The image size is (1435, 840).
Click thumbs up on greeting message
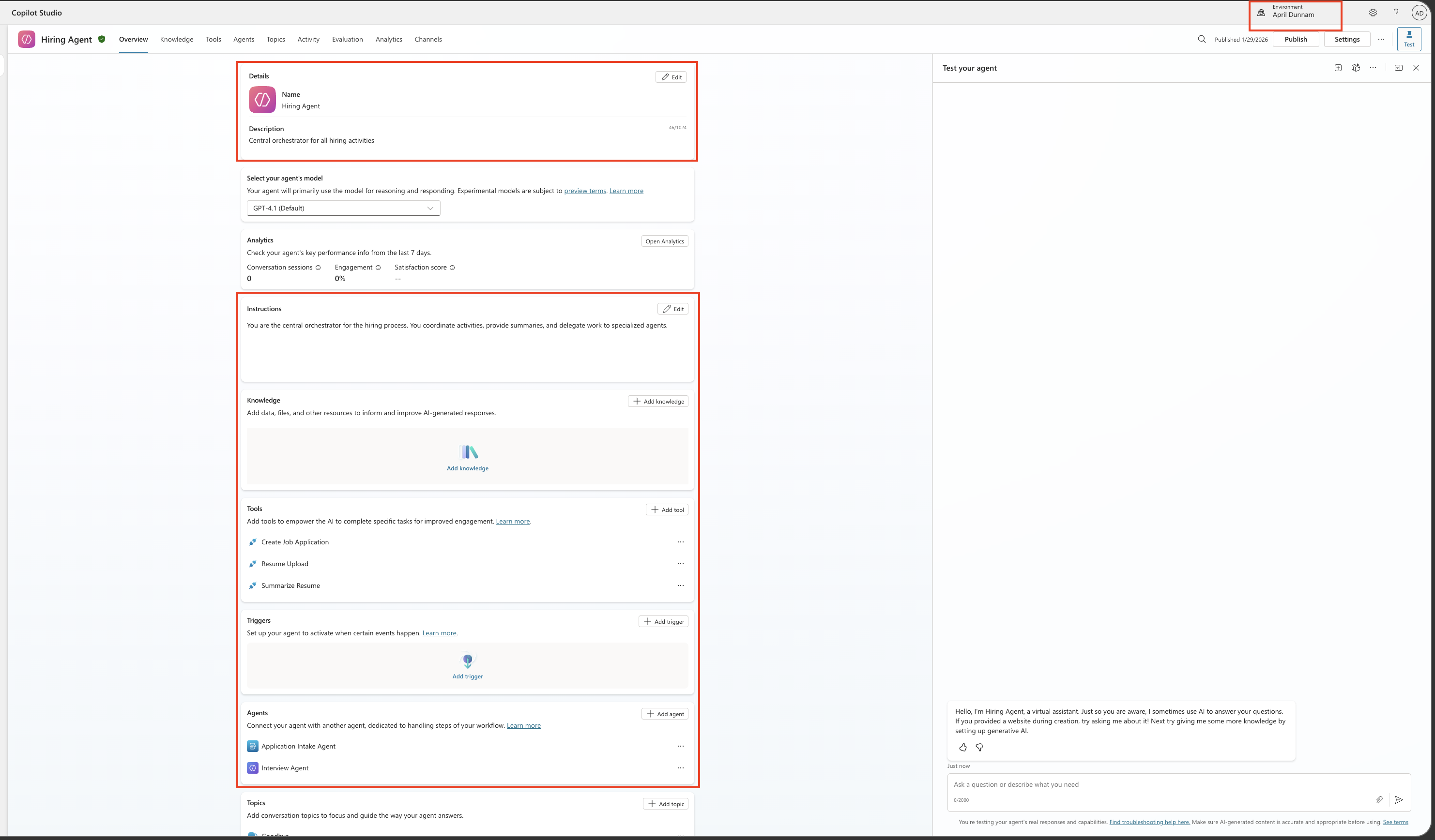(963, 747)
